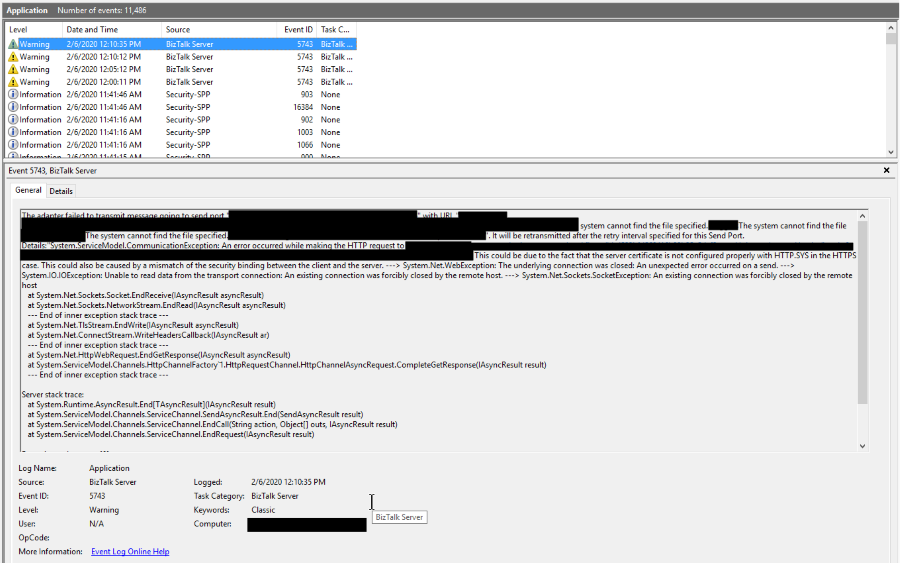Click the warning icon of the 12:00:11 PM event
Viewport: 900px width, 563px height.
pos(13,82)
